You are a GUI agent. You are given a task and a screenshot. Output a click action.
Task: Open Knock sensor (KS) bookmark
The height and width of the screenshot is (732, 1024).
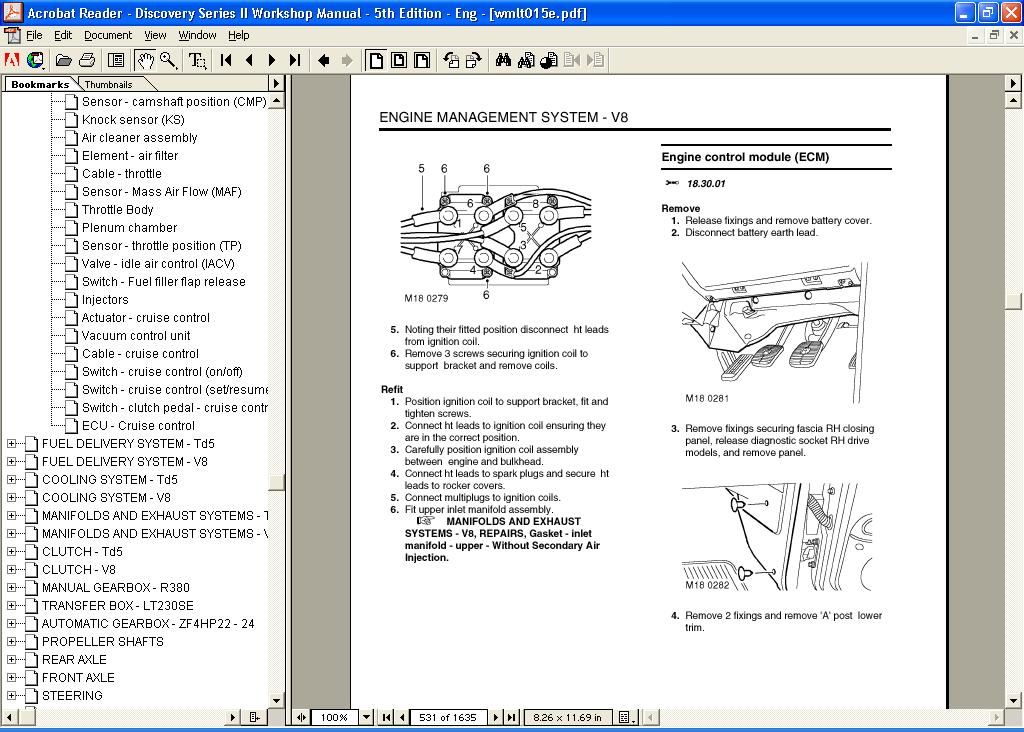(x=133, y=119)
